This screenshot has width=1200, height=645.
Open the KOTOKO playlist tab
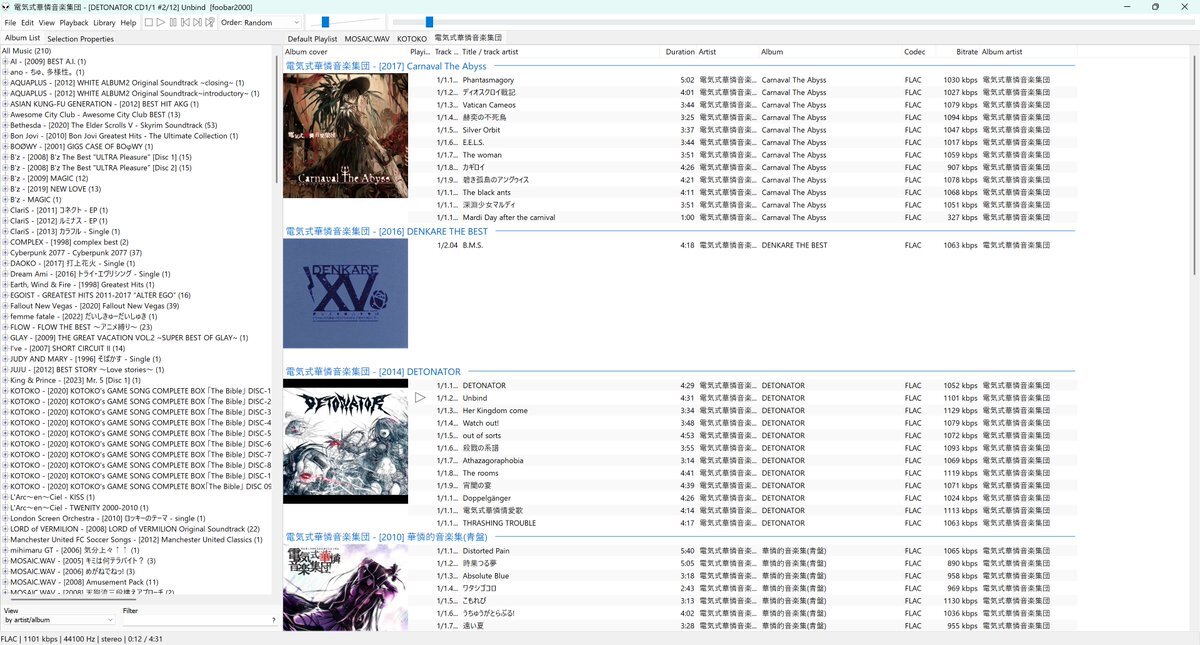pos(411,38)
